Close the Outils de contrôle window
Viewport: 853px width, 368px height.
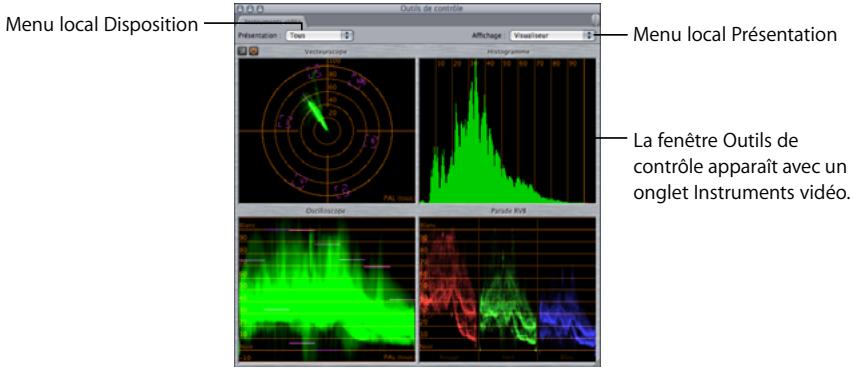click(x=241, y=9)
